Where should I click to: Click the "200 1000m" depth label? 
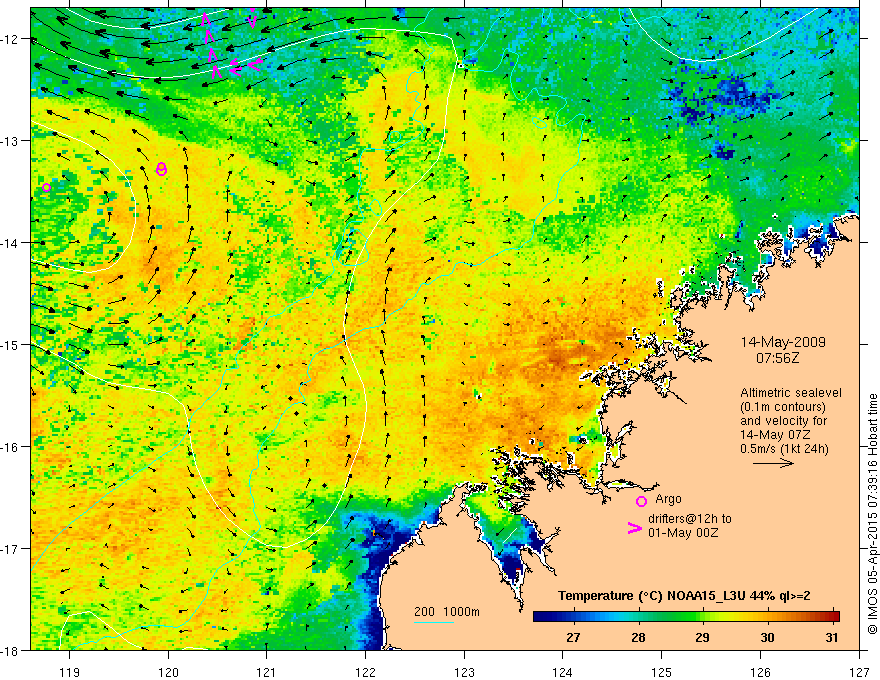pyautogui.click(x=447, y=612)
